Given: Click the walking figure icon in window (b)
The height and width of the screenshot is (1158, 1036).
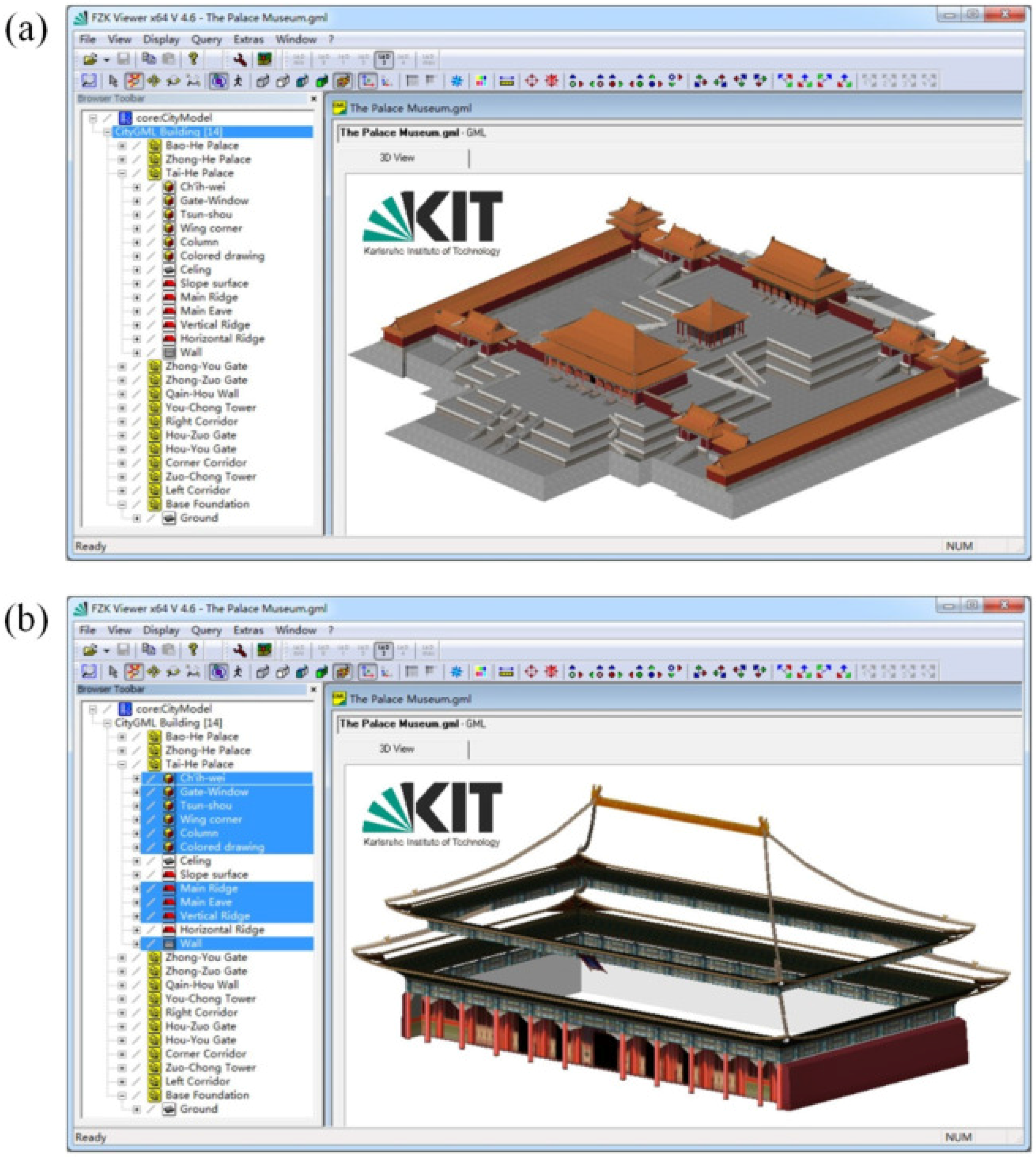Looking at the screenshot, I should coord(238,672).
